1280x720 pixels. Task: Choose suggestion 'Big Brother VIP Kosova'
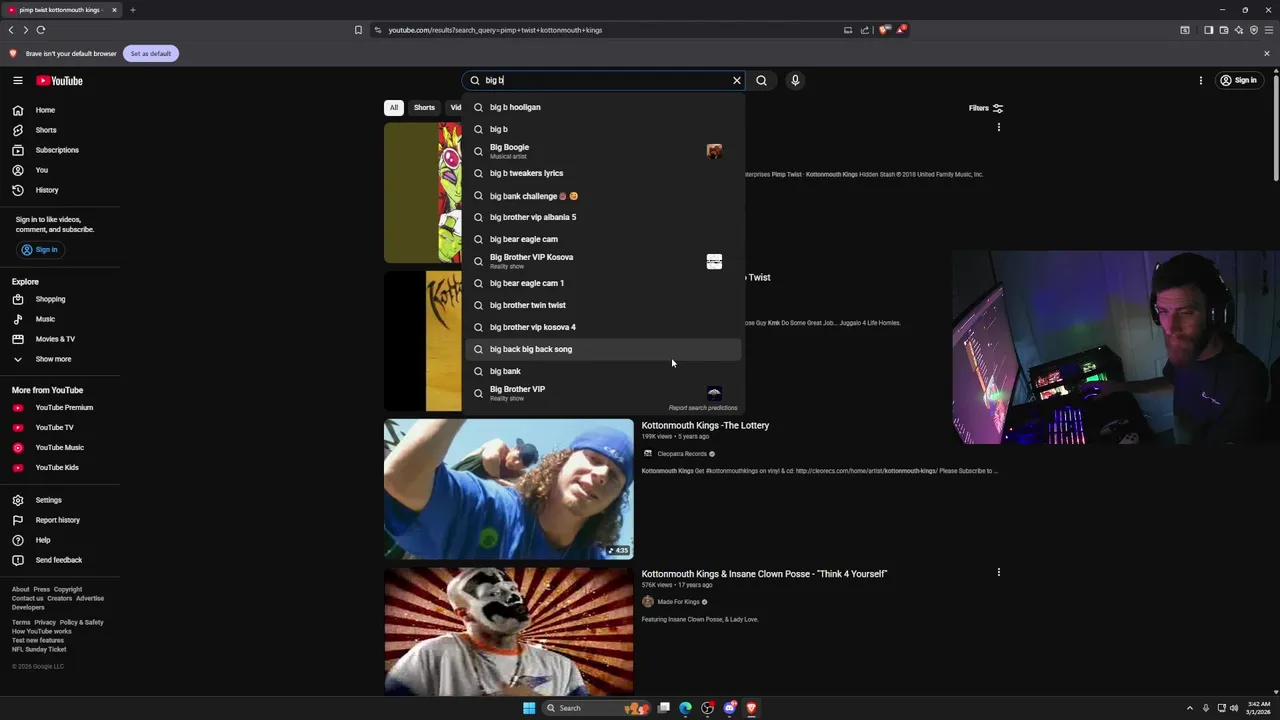pyautogui.click(x=603, y=261)
